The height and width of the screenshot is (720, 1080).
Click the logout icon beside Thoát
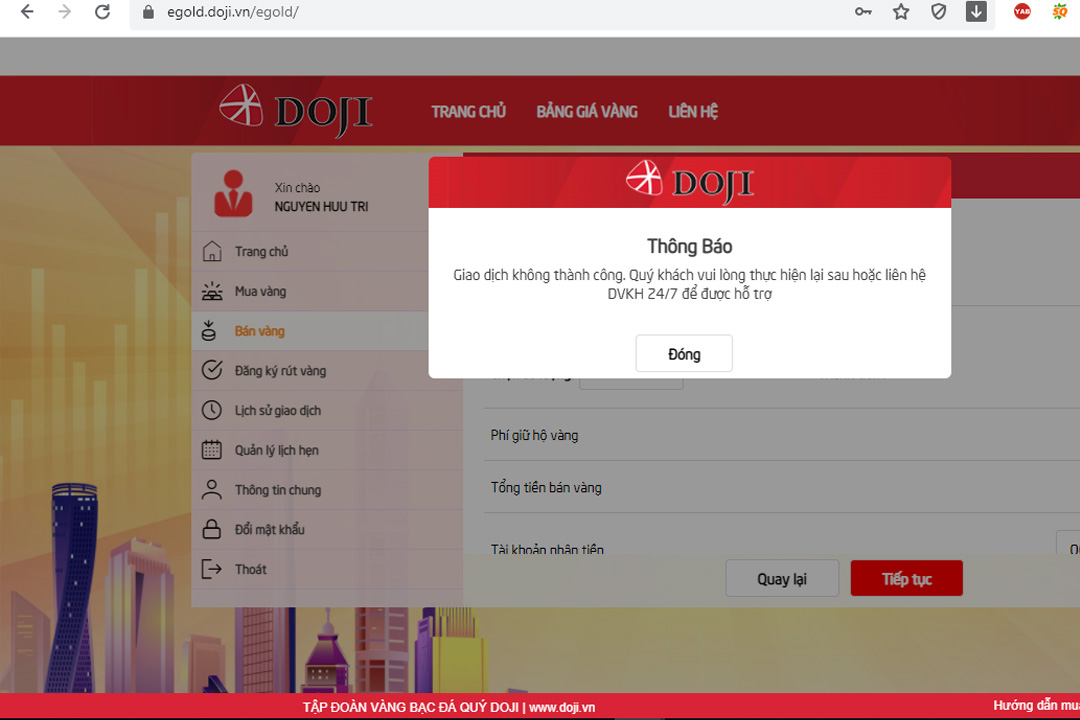211,569
